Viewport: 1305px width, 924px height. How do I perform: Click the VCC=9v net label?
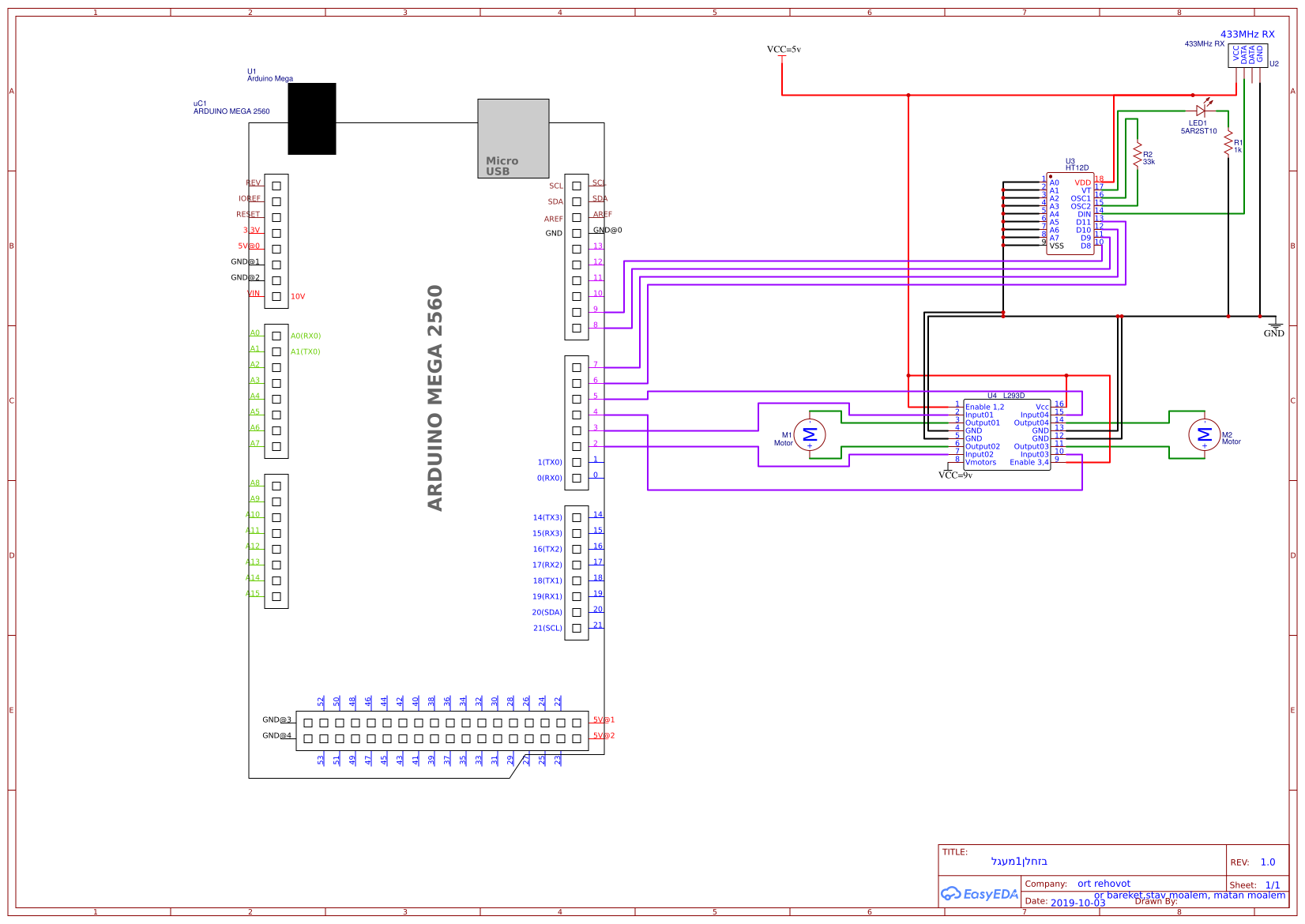(x=956, y=476)
